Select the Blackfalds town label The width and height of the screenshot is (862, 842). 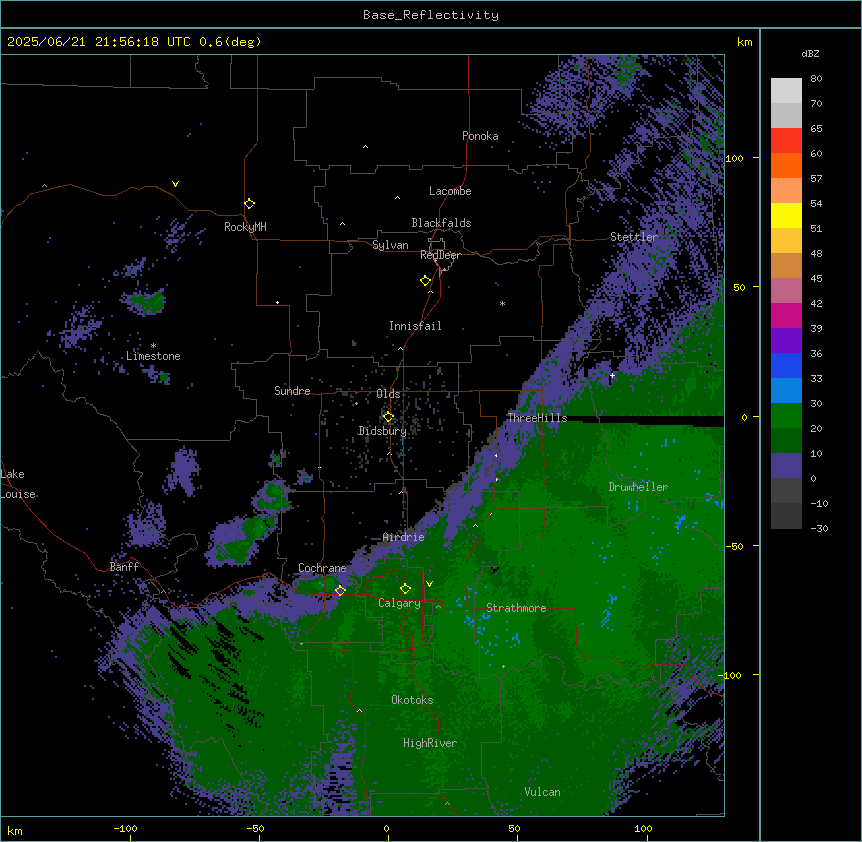click(x=441, y=223)
